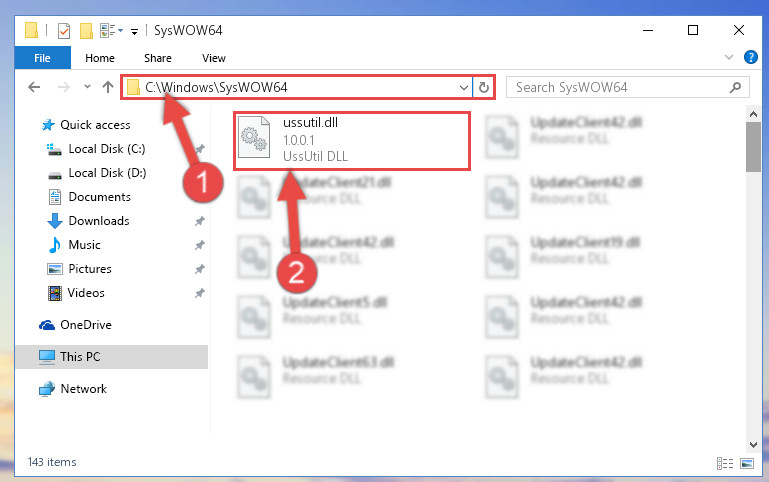Screen dimensions: 769x482
Task: Open the Help question mark icon
Action: point(750,57)
